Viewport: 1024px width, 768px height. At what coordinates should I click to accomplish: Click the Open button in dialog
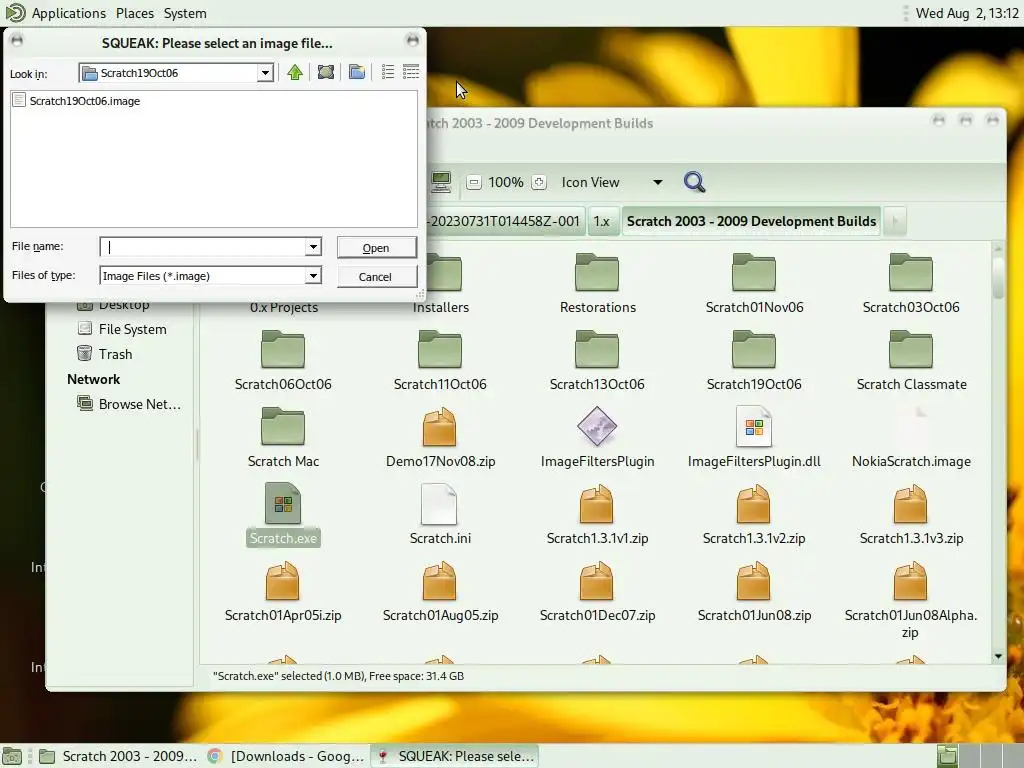pyautogui.click(x=376, y=248)
